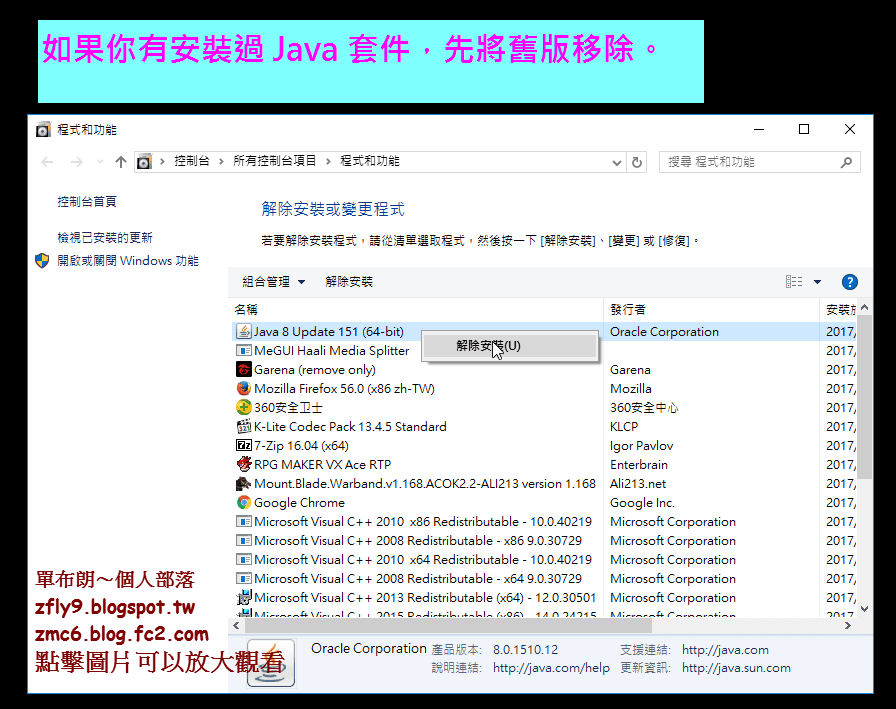Click the Visual C++ 2010 x86 icon

point(244,521)
